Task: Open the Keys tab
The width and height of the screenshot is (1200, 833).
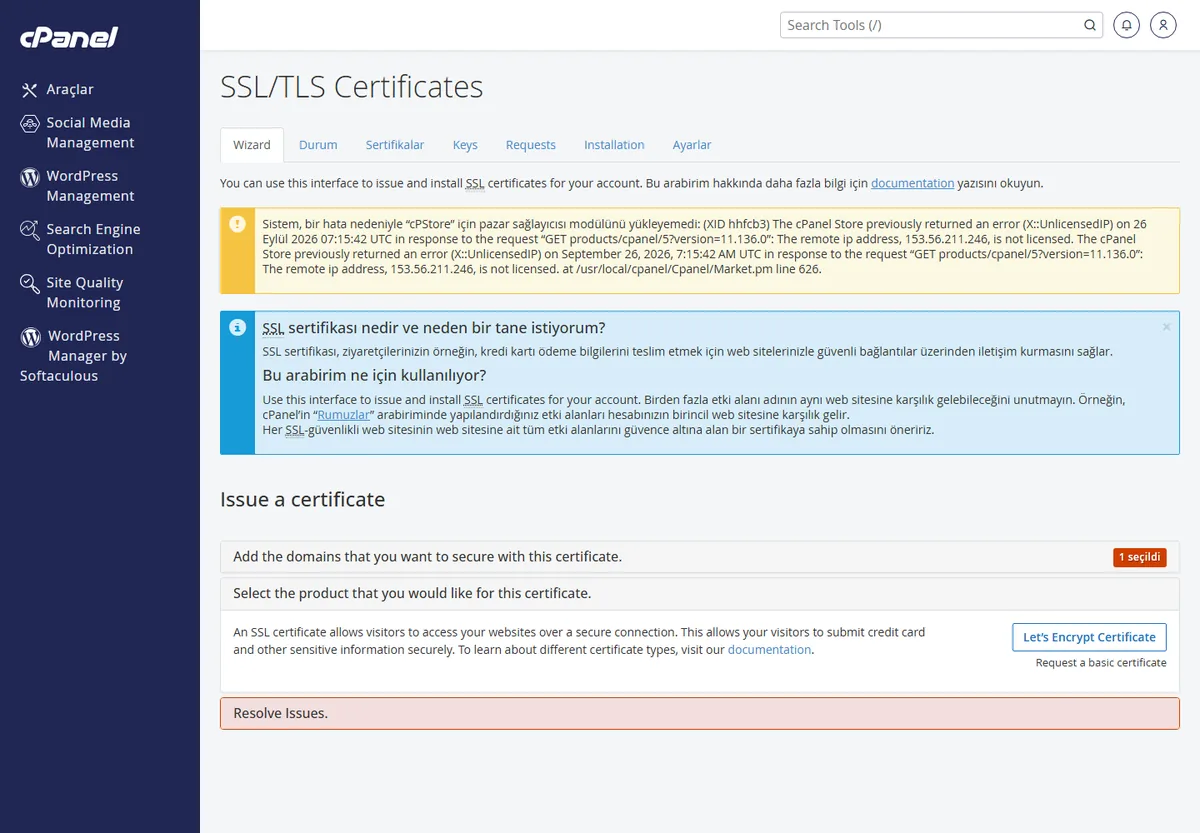Action: [x=465, y=145]
